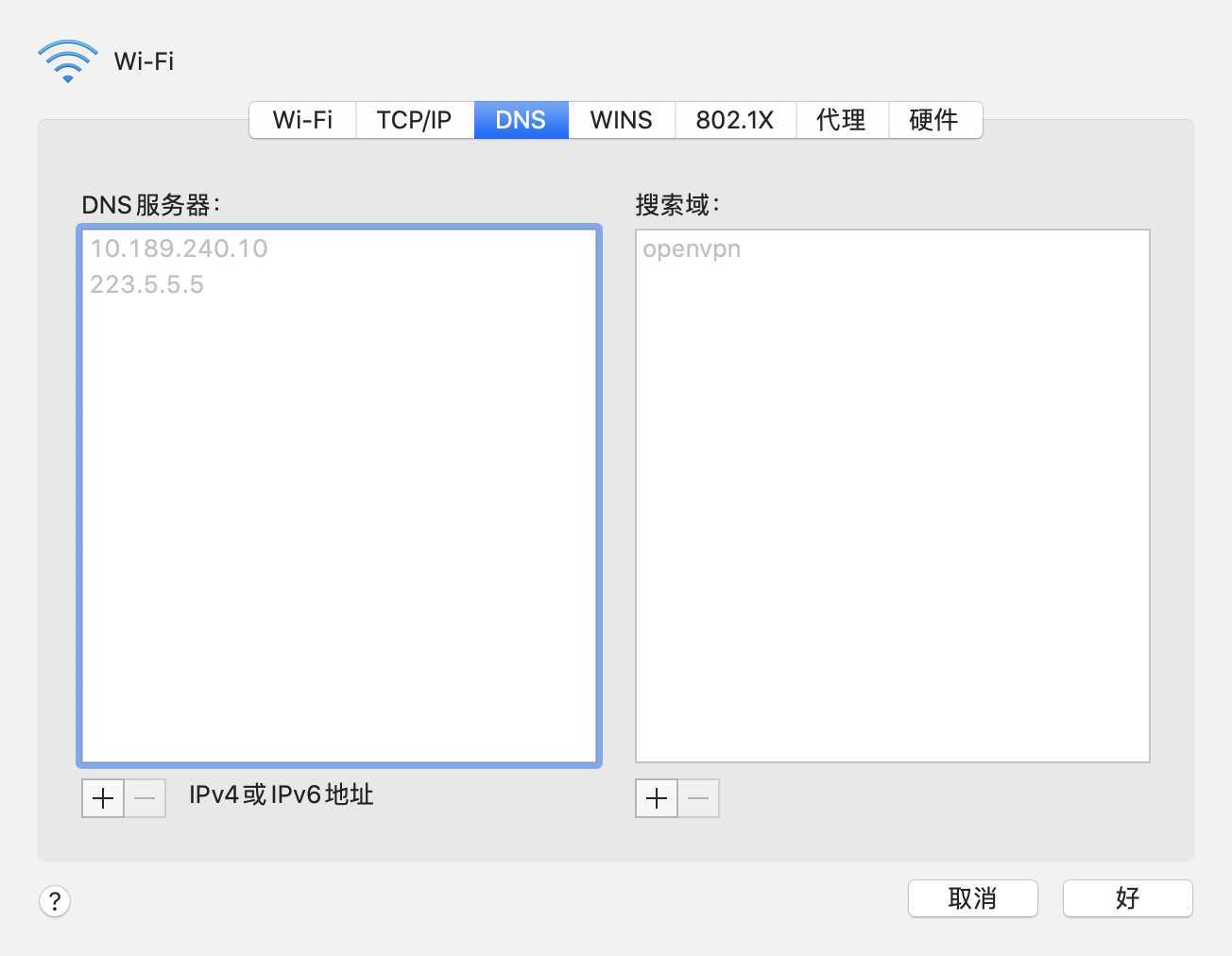This screenshot has height=956, width=1232.
Task: Click the 取消 cancel button
Action: click(973, 898)
